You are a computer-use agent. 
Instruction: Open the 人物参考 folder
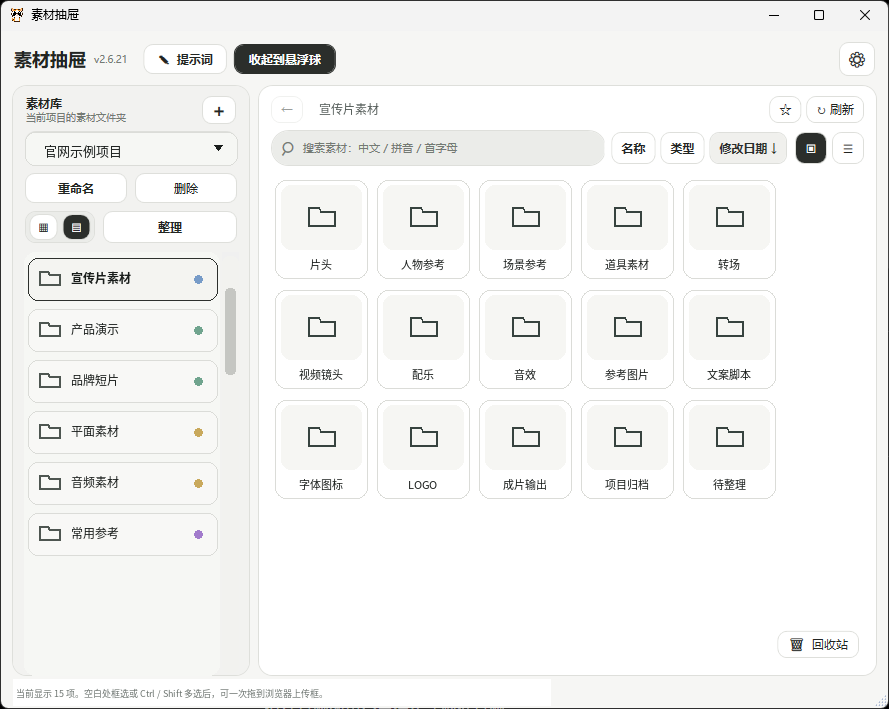424,230
